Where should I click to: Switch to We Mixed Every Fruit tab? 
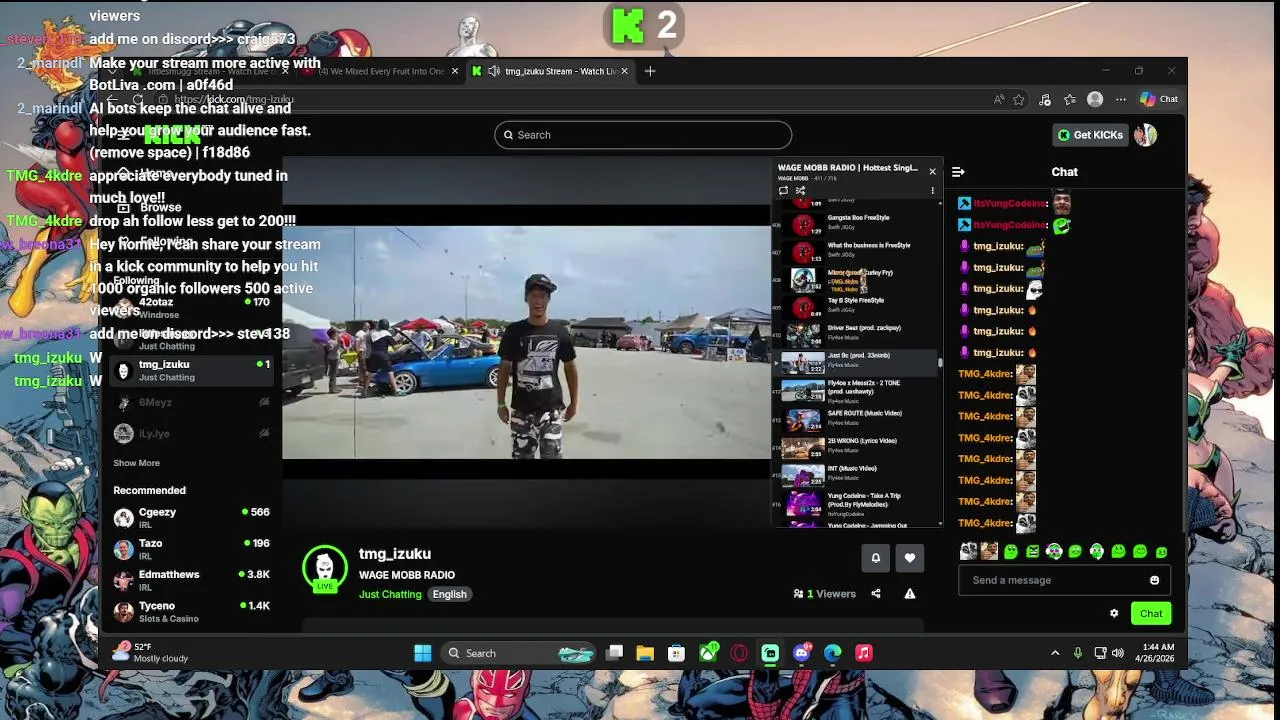(380, 71)
